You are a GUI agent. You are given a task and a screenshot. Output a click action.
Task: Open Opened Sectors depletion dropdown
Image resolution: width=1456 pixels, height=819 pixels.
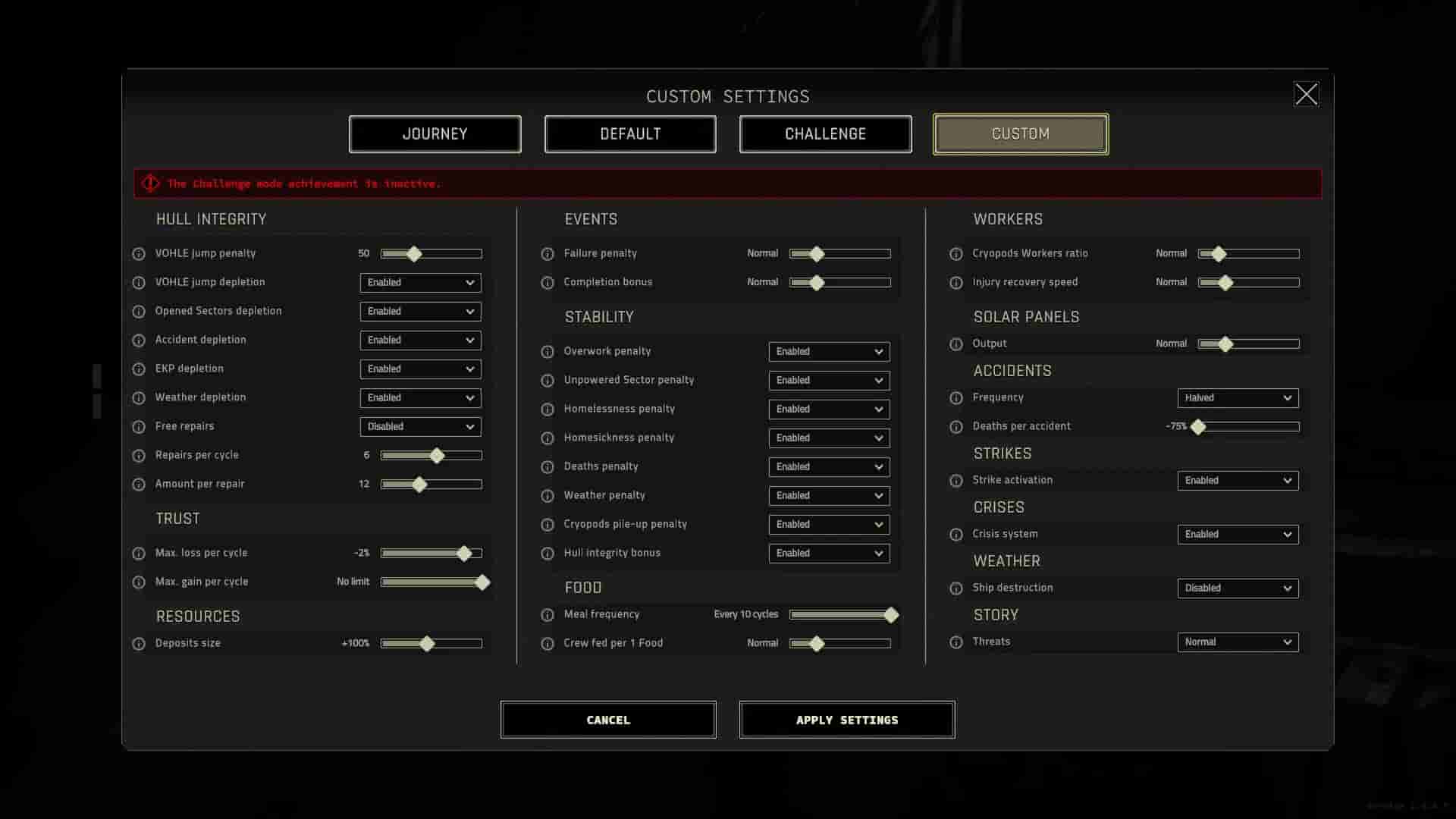tap(420, 312)
